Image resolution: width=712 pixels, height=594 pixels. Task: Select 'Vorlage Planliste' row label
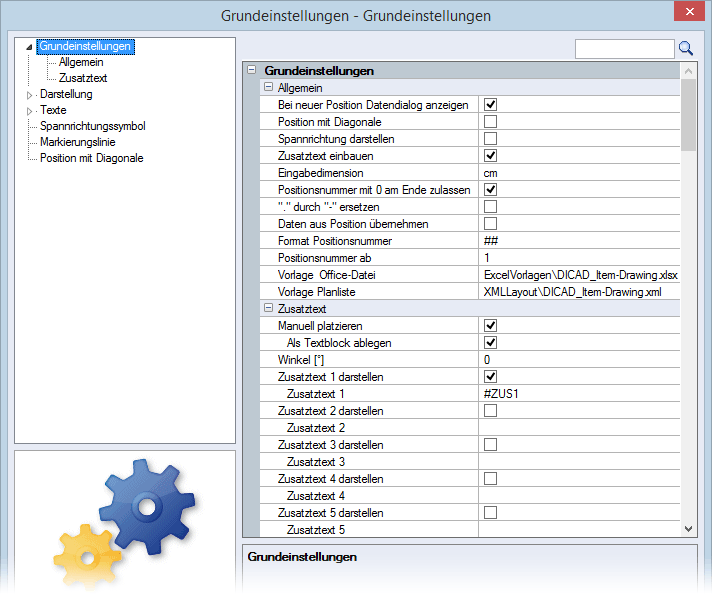pyautogui.click(x=316, y=292)
